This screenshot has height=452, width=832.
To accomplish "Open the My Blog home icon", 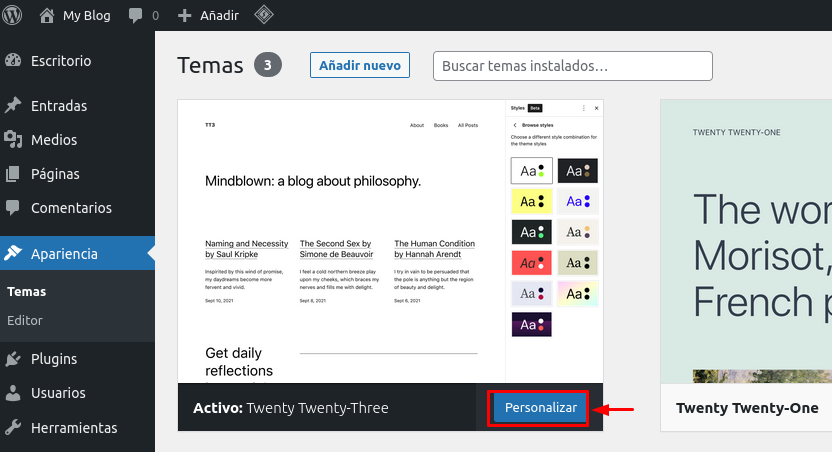I will 47,15.
